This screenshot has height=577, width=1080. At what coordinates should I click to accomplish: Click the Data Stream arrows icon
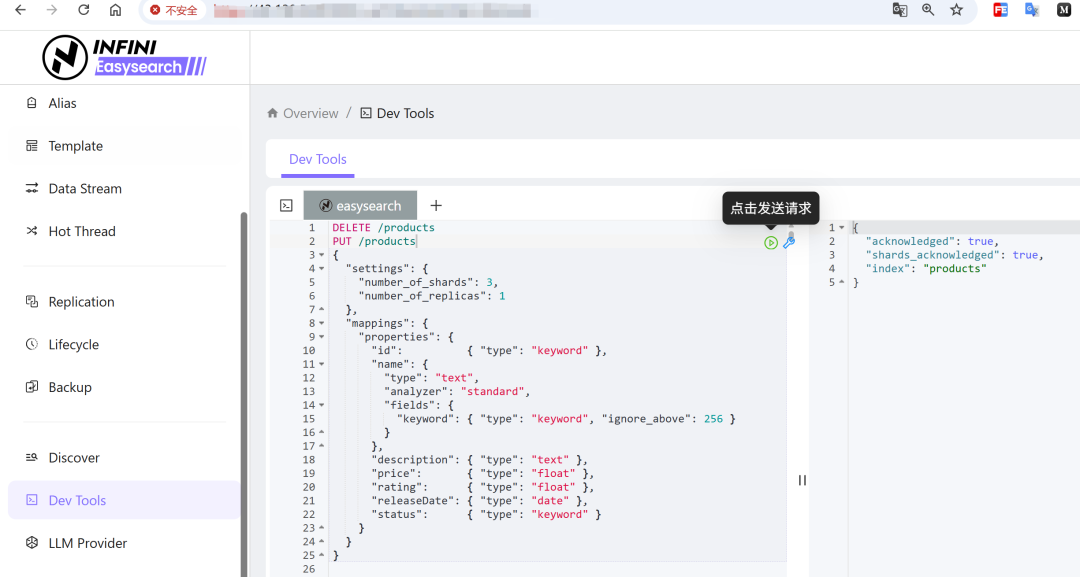coord(32,188)
